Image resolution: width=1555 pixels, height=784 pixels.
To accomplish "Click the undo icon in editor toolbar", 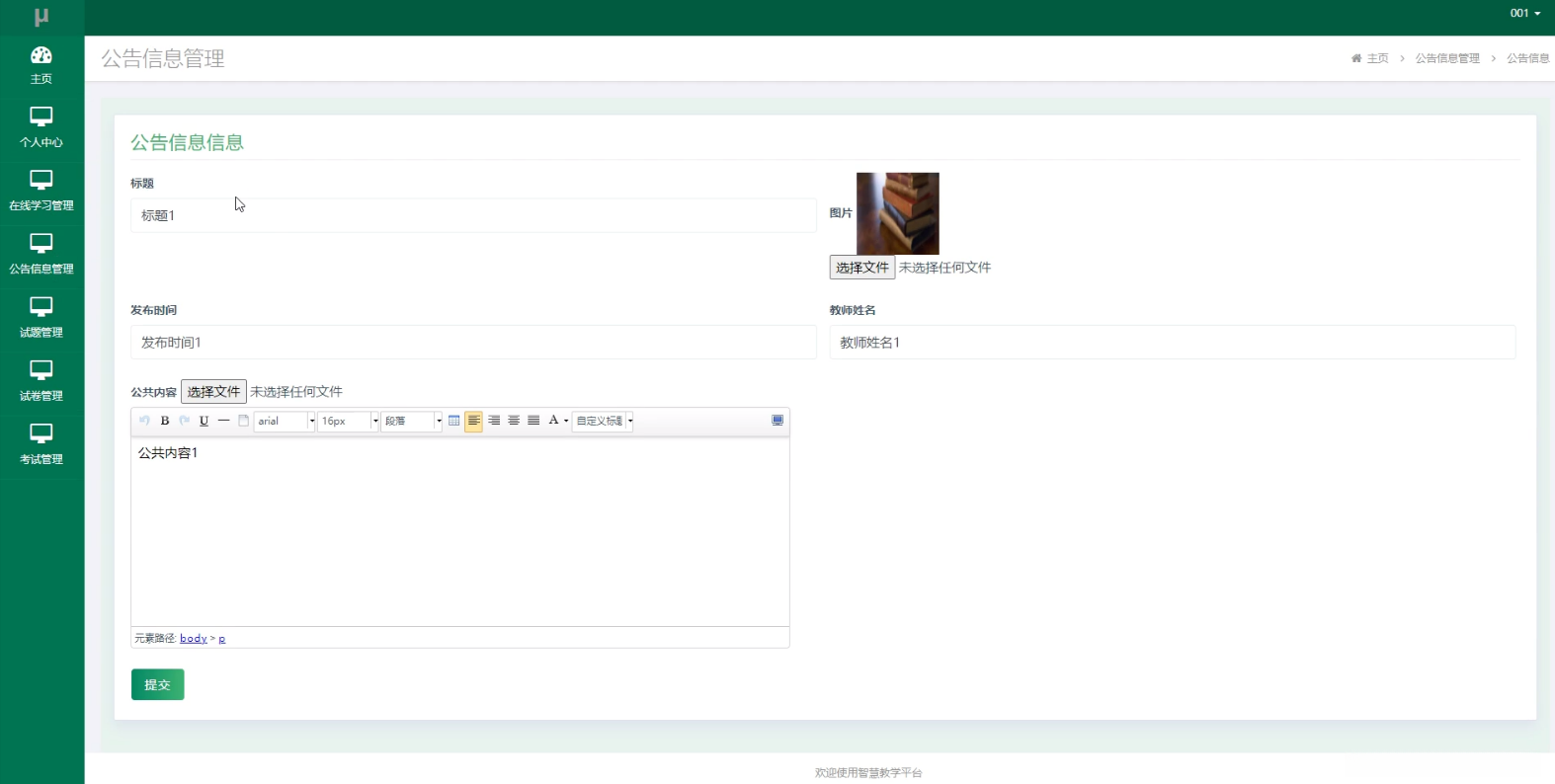I will point(144,421).
